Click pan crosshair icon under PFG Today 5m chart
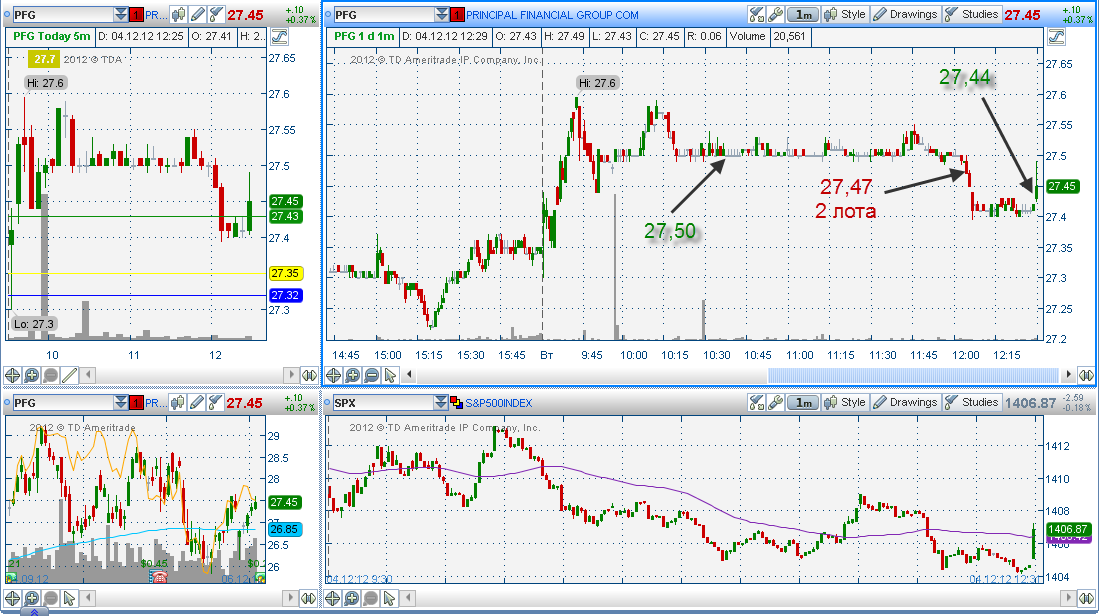 pos(12,375)
